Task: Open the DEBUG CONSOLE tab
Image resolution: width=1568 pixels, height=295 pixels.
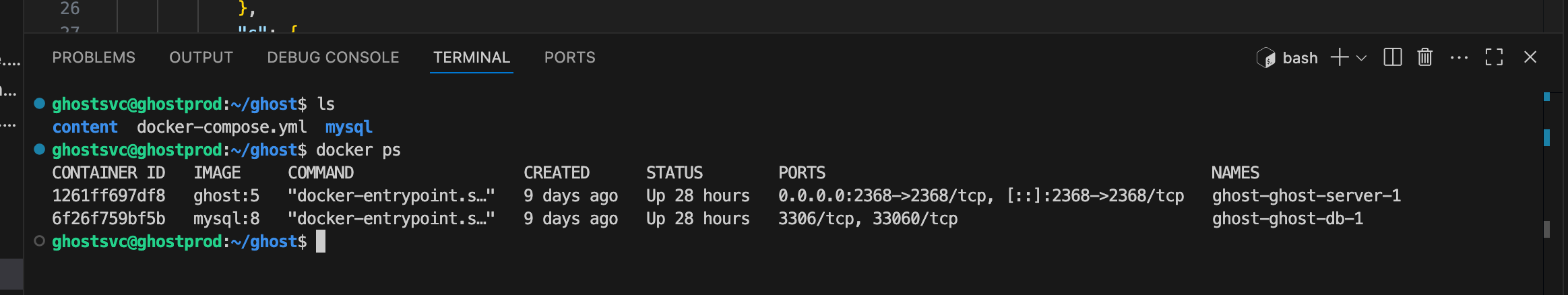Action: pos(333,57)
